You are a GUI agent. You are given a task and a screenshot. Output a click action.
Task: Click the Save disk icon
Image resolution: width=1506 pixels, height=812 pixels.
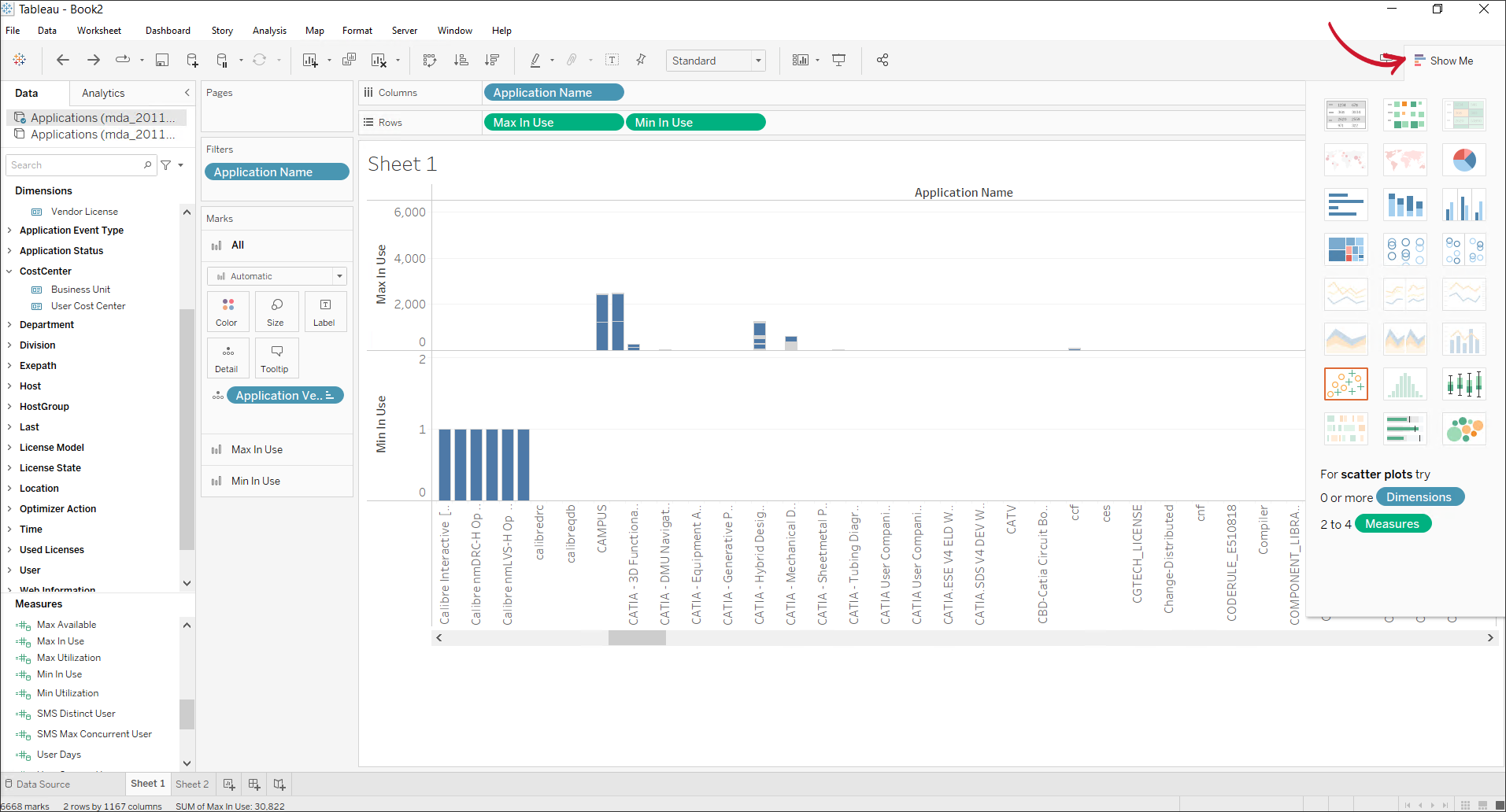(x=162, y=60)
